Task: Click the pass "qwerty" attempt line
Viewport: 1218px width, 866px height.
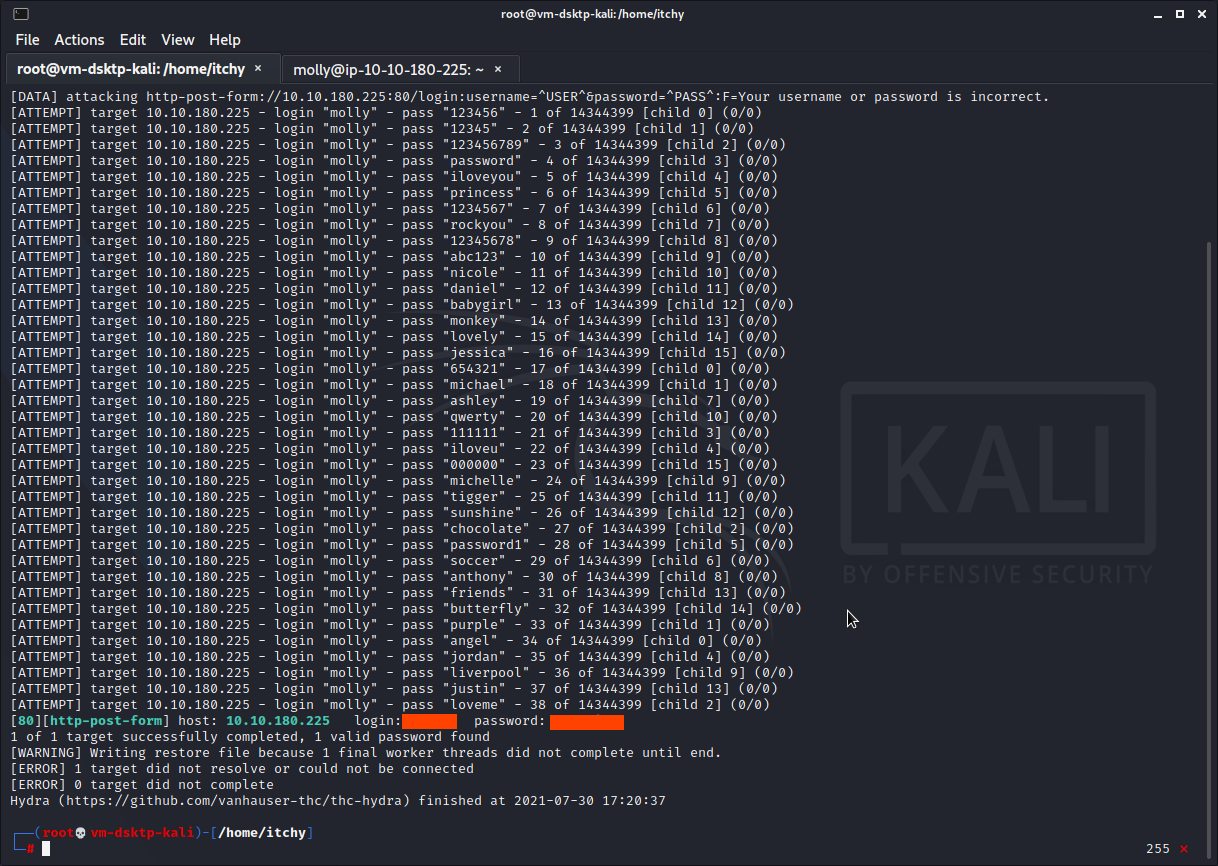Action: [x=394, y=417]
